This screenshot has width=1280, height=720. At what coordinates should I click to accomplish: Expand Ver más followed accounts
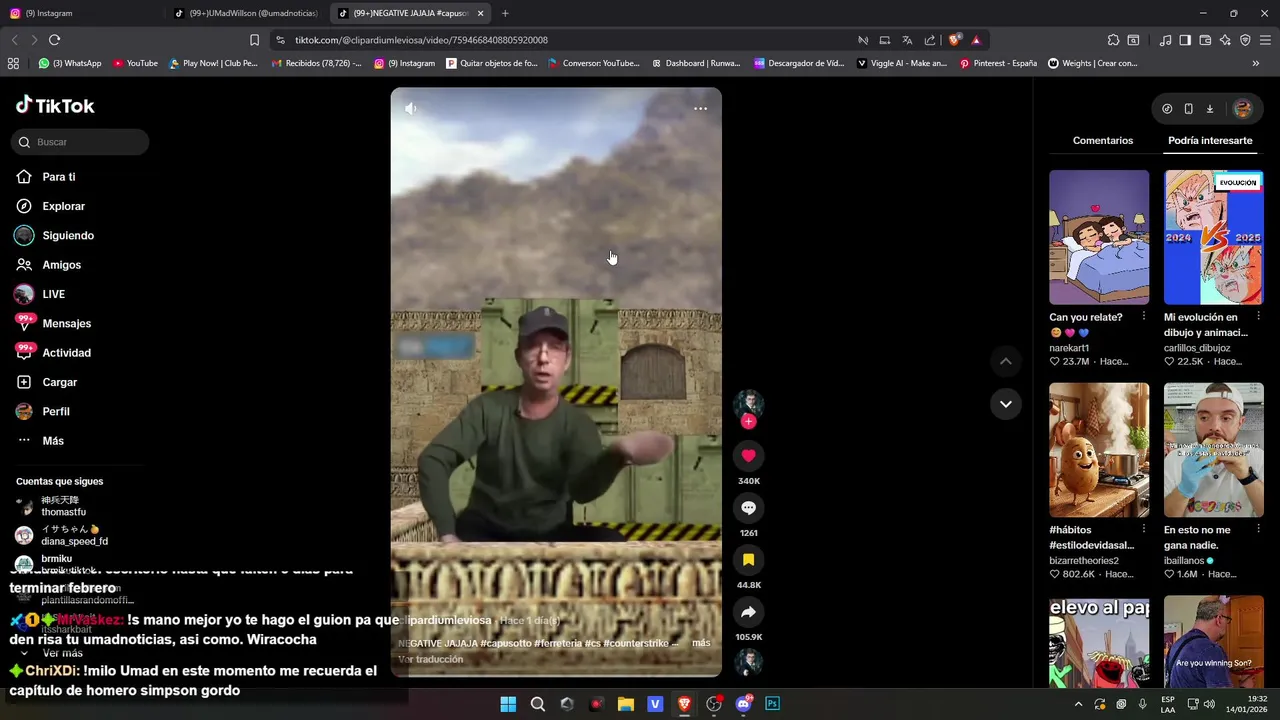point(62,653)
